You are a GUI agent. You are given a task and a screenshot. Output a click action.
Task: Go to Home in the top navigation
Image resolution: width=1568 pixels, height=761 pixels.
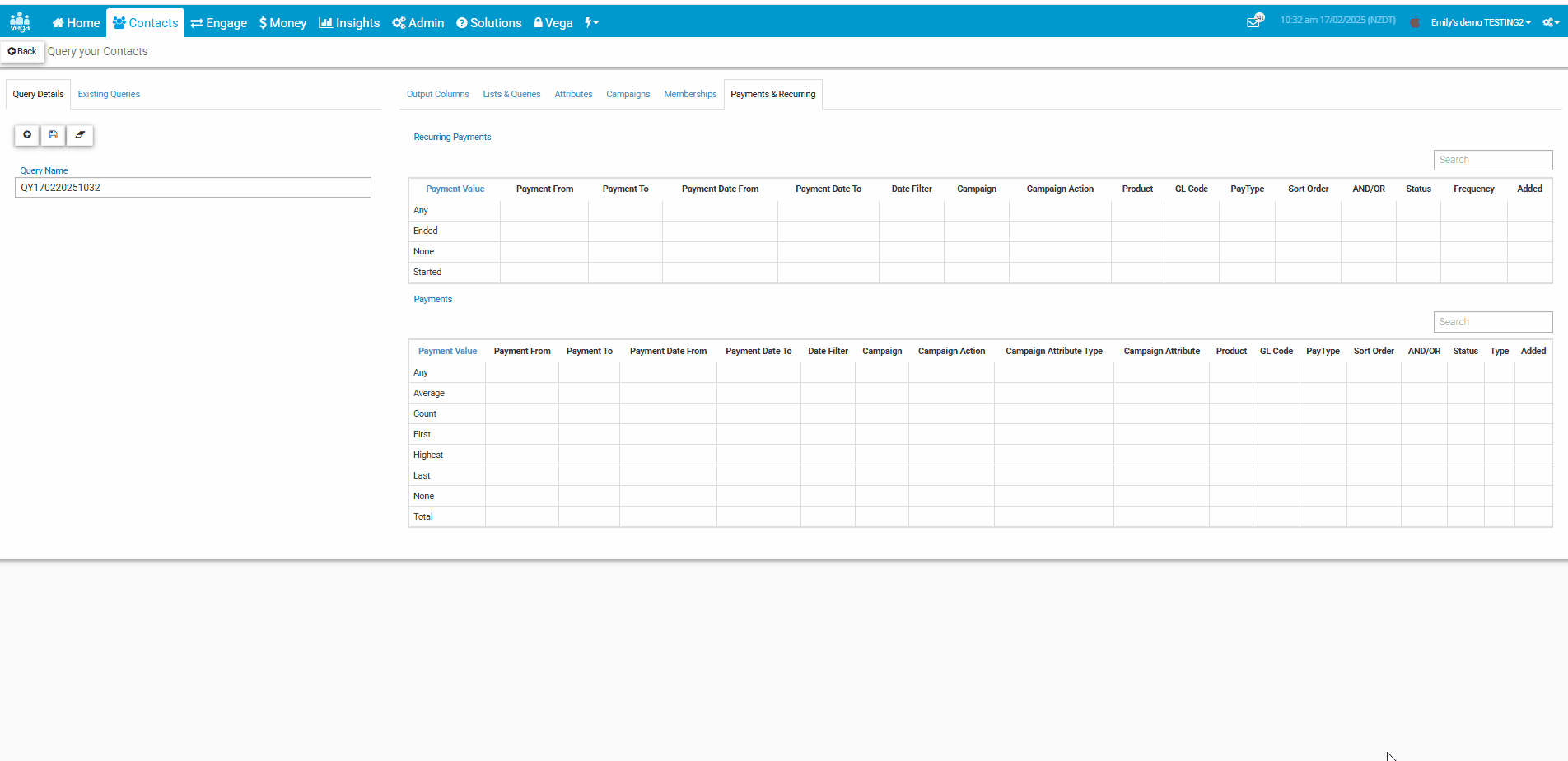pyautogui.click(x=76, y=23)
